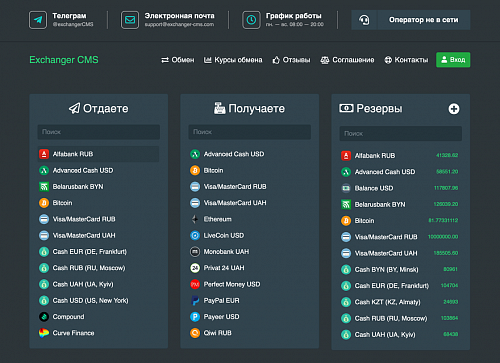Click the support email address link

(179, 24)
